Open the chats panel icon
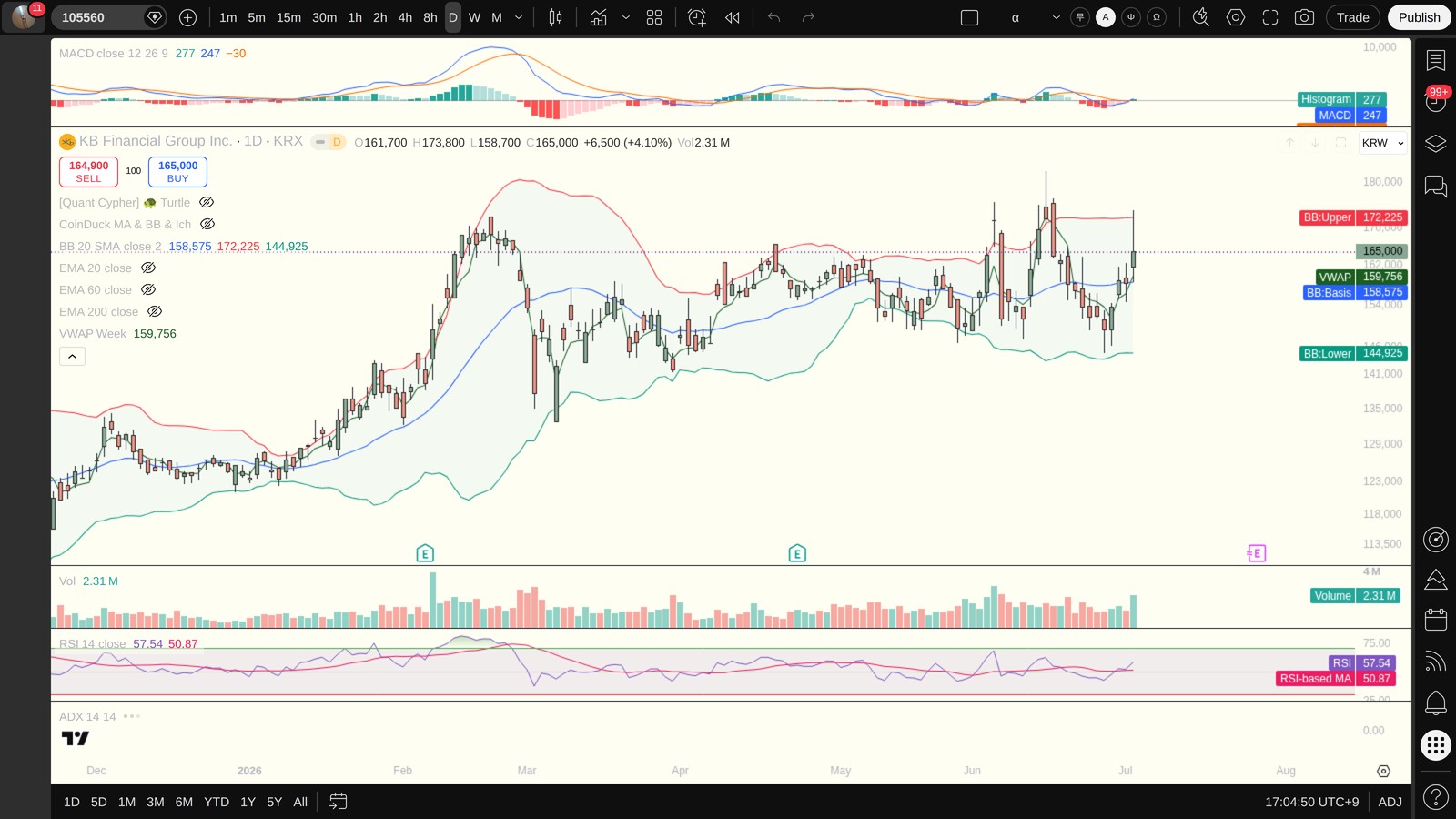1456x819 pixels. tap(1436, 187)
